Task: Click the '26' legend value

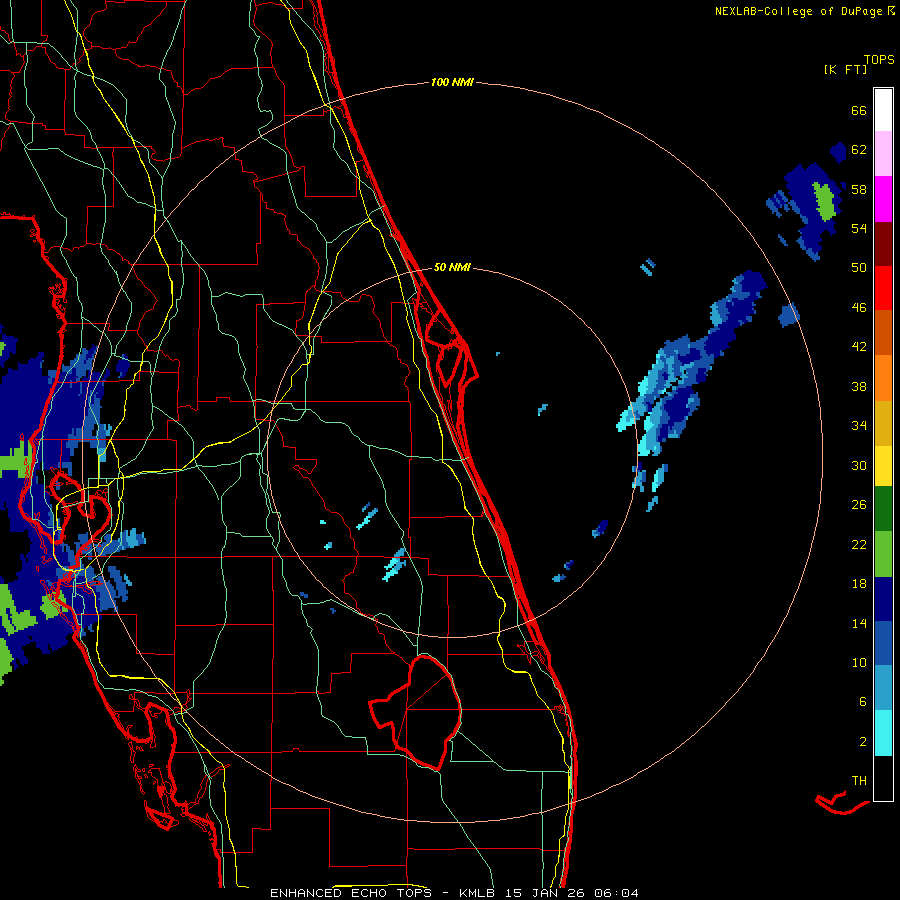Action: [859, 505]
